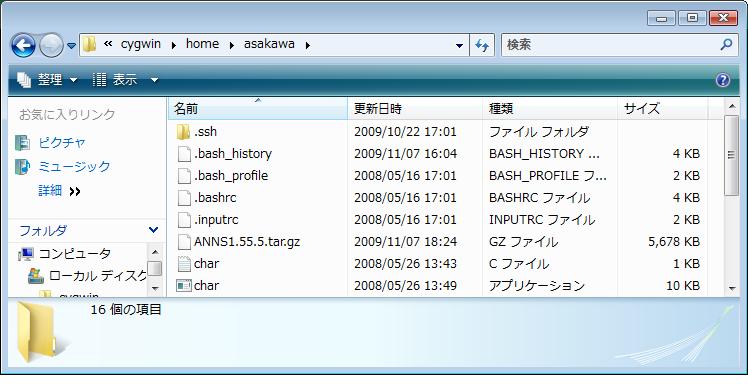The width and height of the screenshot is (748, 384).
Task: Click folder tree scrollbar up arrow
Action: (x=154, y=252)
